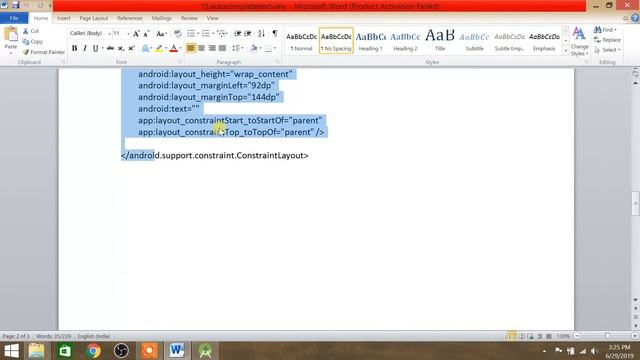Center the paragraph text
The image size is (640, 360).
201,48
